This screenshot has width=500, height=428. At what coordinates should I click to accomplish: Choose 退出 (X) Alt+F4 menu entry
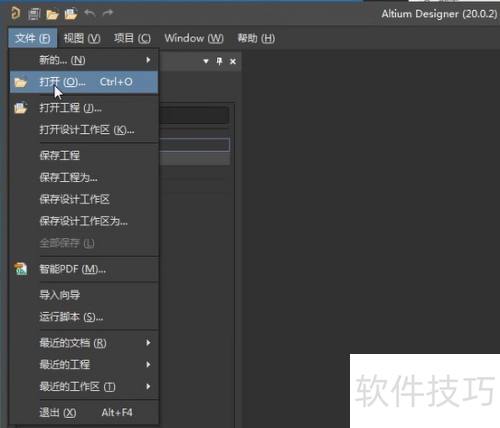pyautogui.click(x=84, y=413)
